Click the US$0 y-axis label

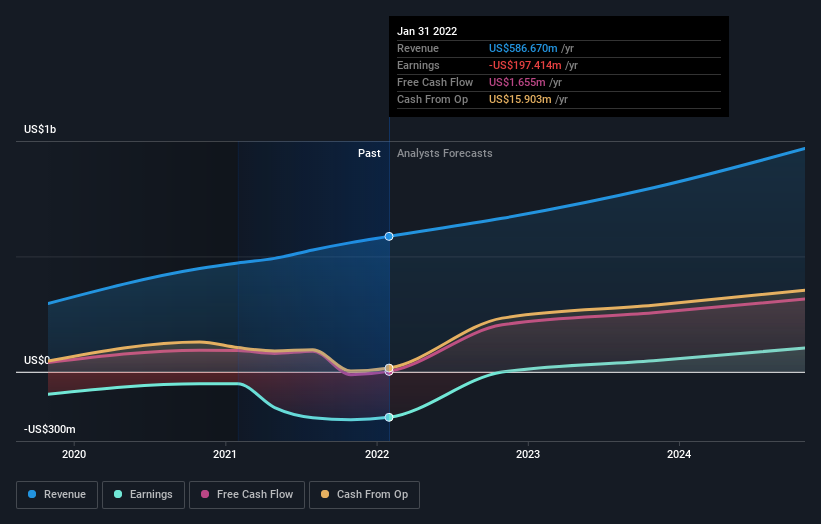[x=37, y=360]
